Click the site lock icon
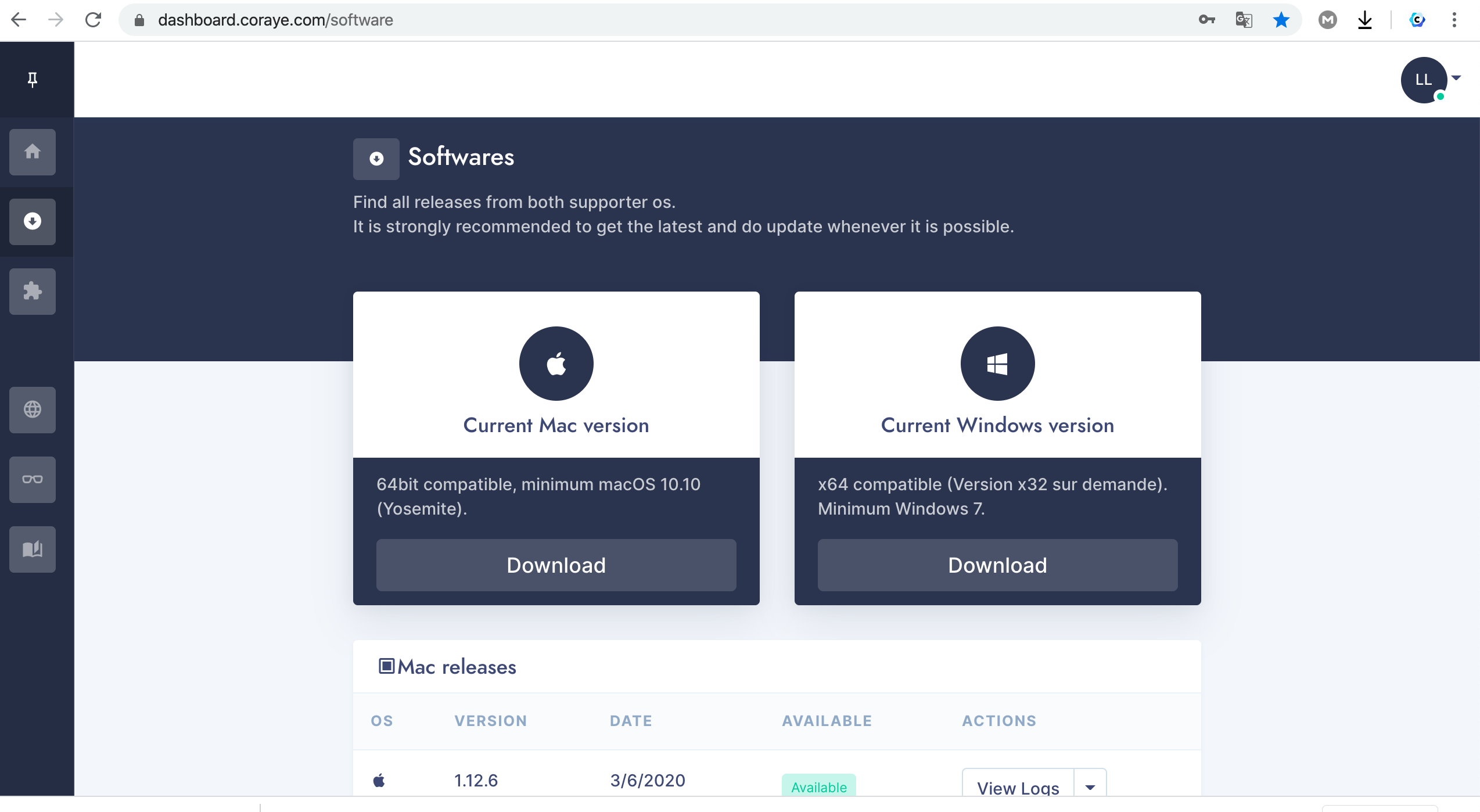This screenshot has width=1480, height=812. 139,20
